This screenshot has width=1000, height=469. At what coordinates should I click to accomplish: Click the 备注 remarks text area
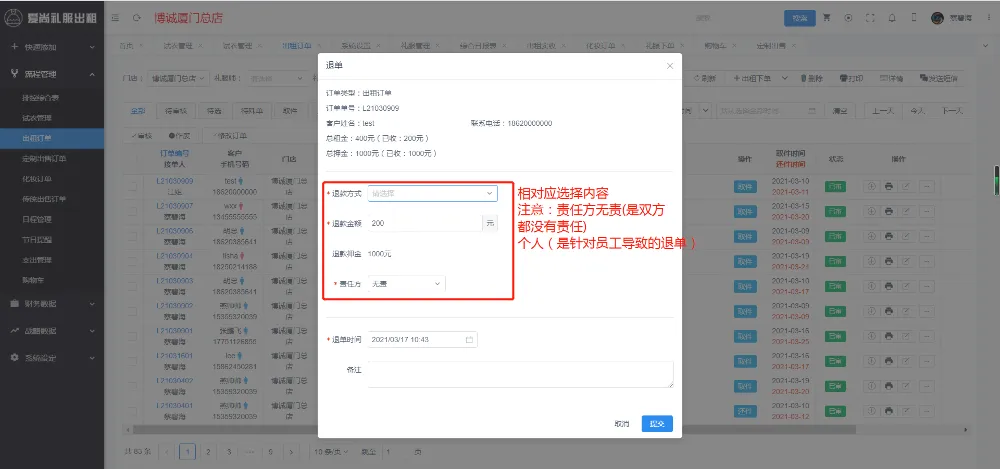coord(520,374)
